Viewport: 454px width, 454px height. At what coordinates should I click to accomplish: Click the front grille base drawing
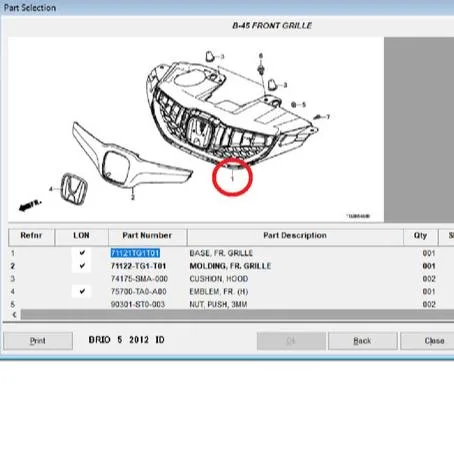coord(230,113)
